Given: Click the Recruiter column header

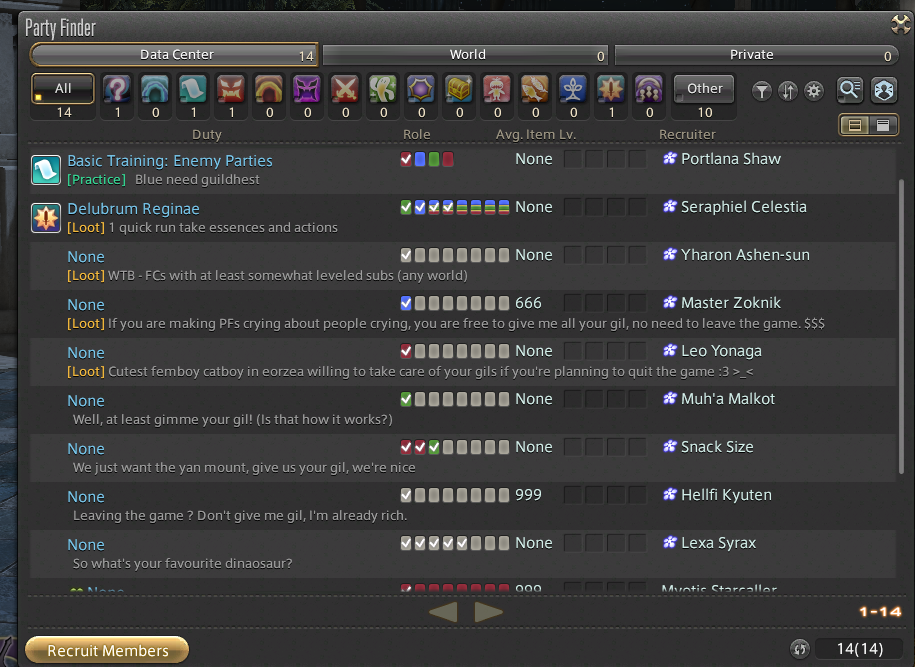Looking at the screenshot, I should coord(687,134).
